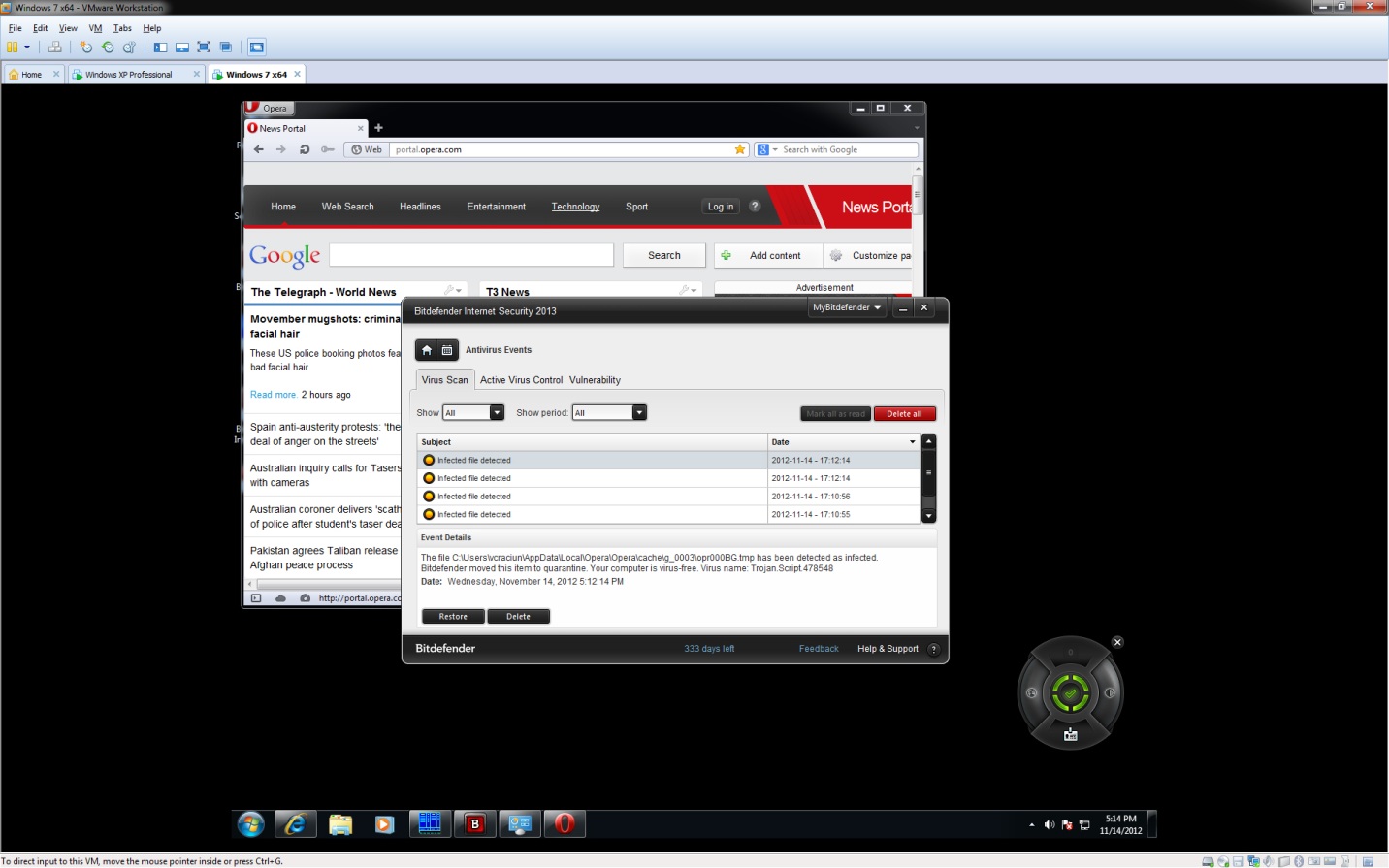
Task: Open the Windows Start button
Action: pyautogui.click(x=251, y=824)
